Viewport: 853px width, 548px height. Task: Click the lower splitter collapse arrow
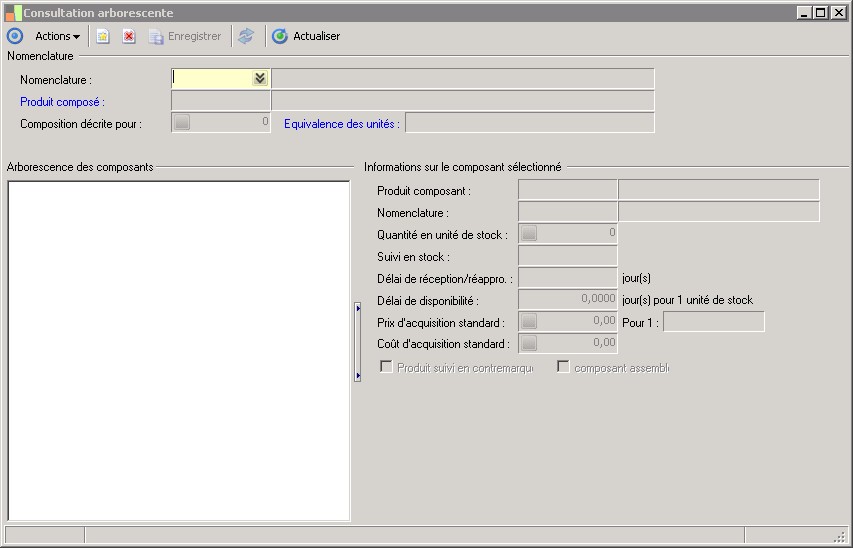click(x=357, y=375)
